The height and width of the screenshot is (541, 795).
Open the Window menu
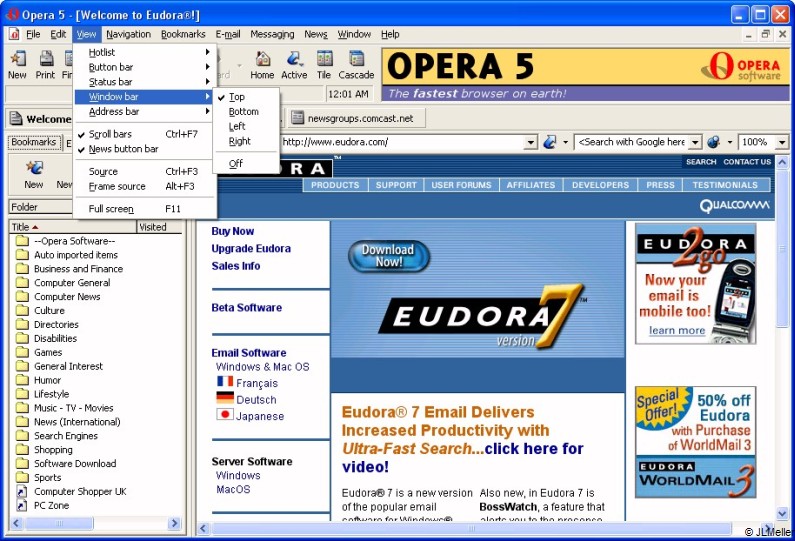point(354,34)
